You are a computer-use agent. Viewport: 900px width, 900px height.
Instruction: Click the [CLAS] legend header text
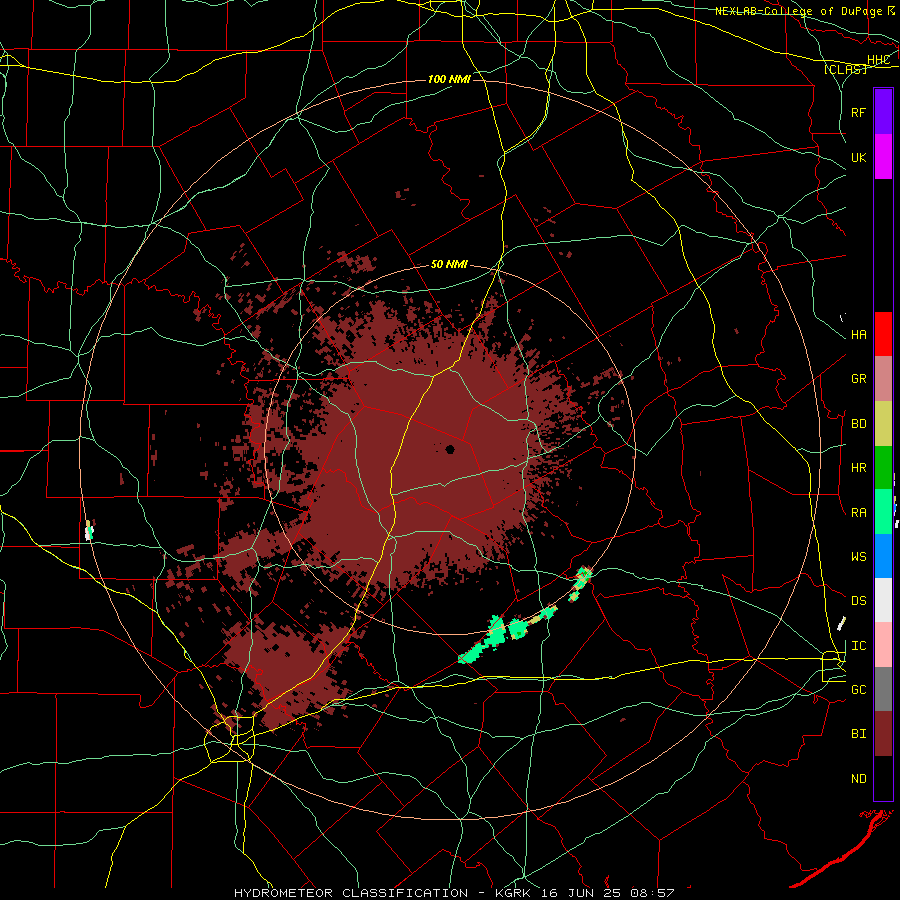(845, 69)
